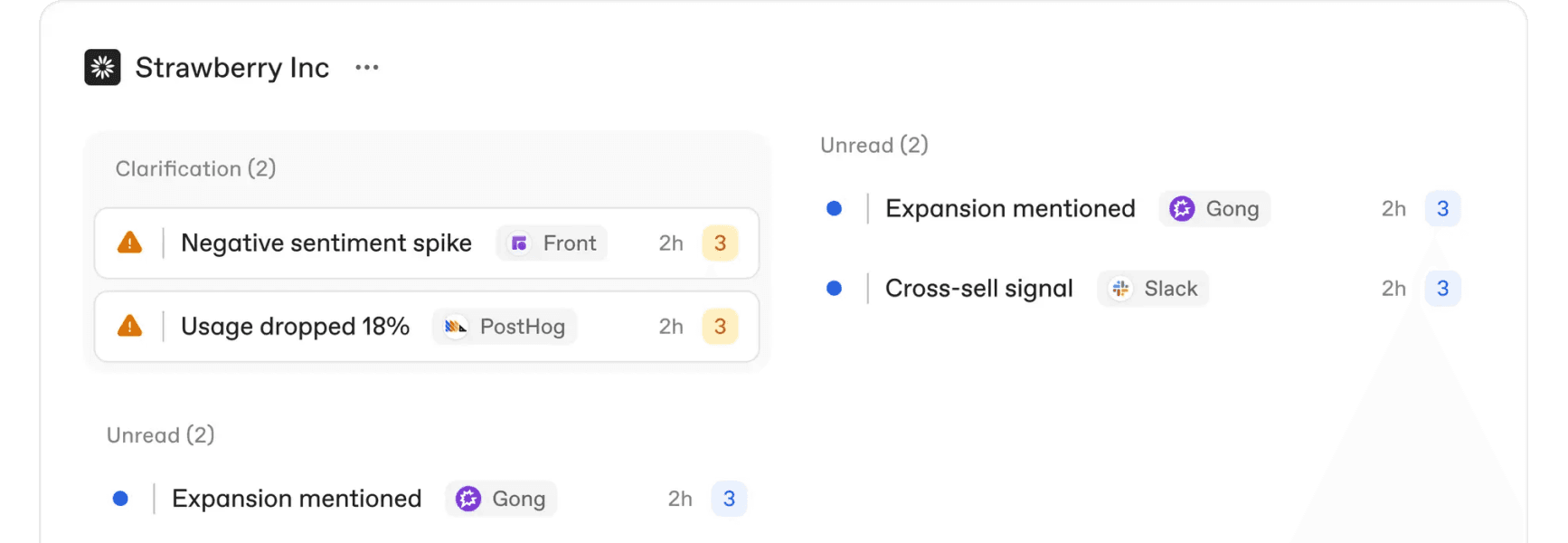Open the Usage dropped 18% item
This screenshot has width=1568, height=543.
point(427,326)
